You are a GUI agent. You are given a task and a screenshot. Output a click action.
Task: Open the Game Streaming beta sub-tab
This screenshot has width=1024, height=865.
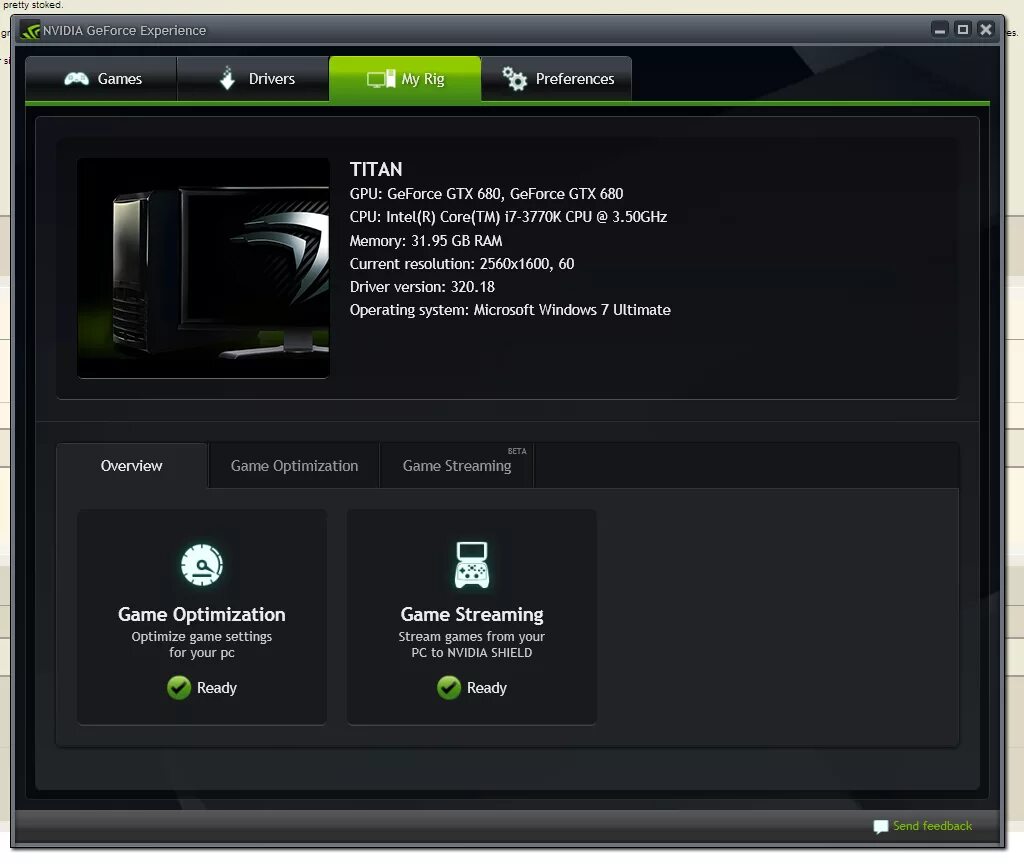coord(457,466)
